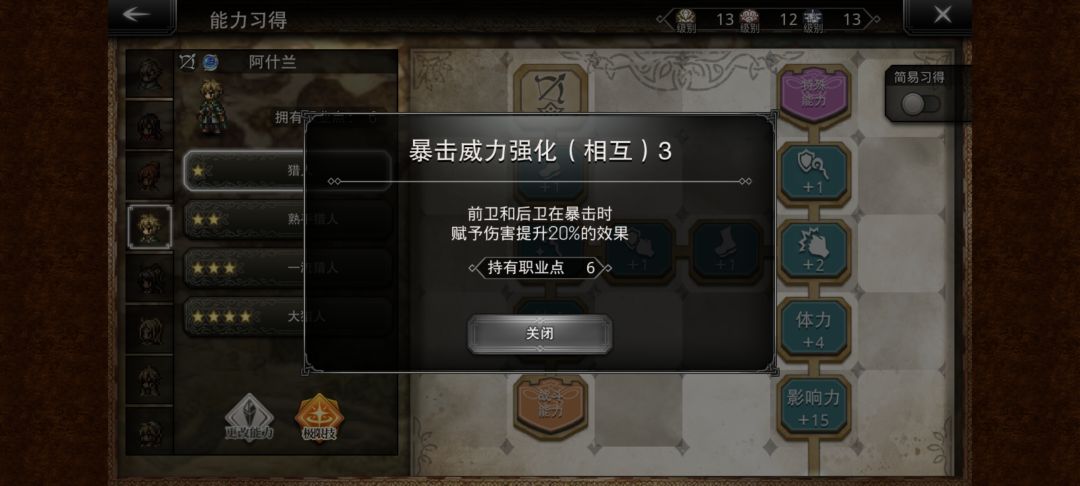Image resolution: width=1080 pixels, height=486 pixels.
Task: Go back with the top-left arrow
Action: click(x=136, y=15)
